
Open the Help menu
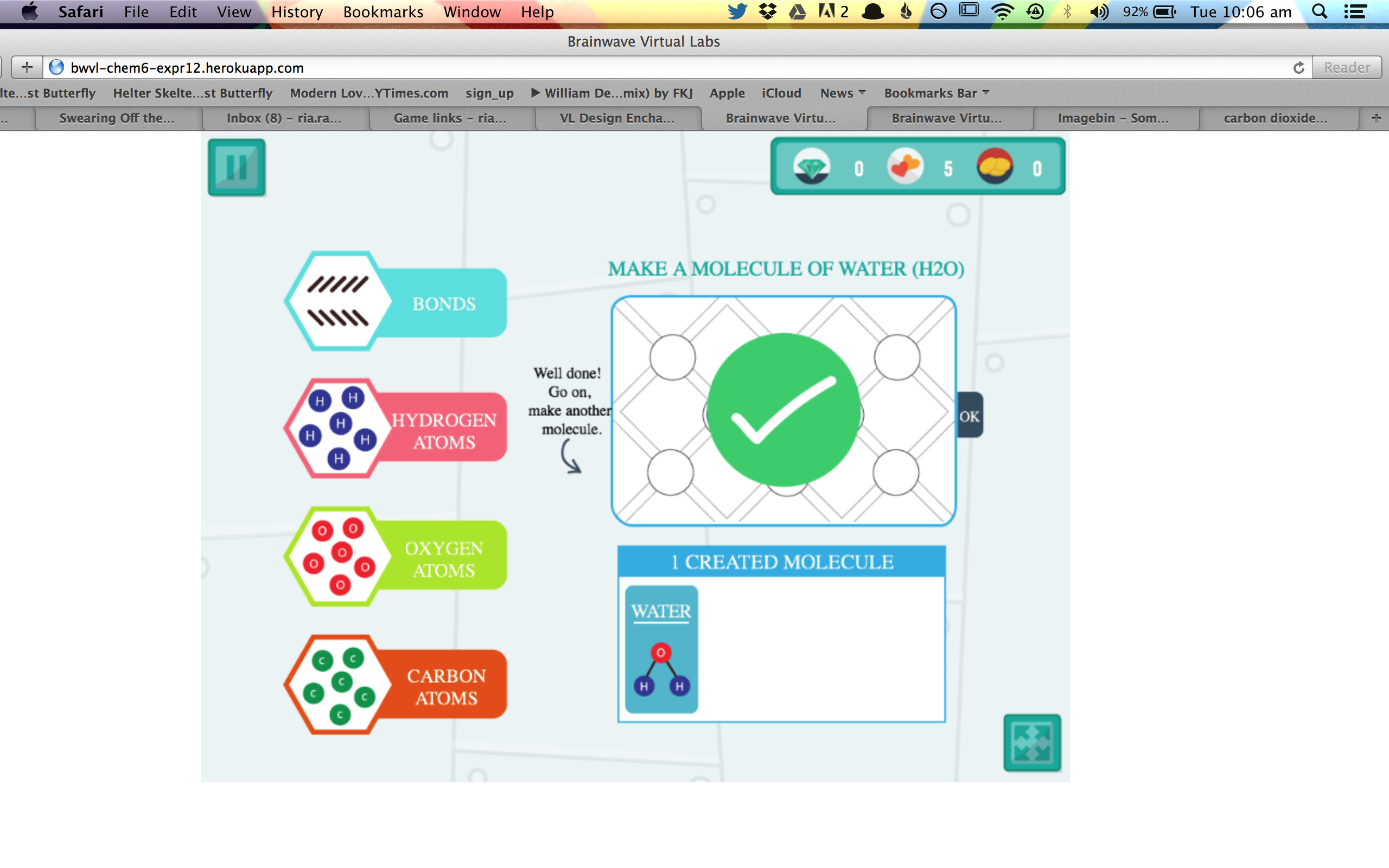click(x=537, y=12)
